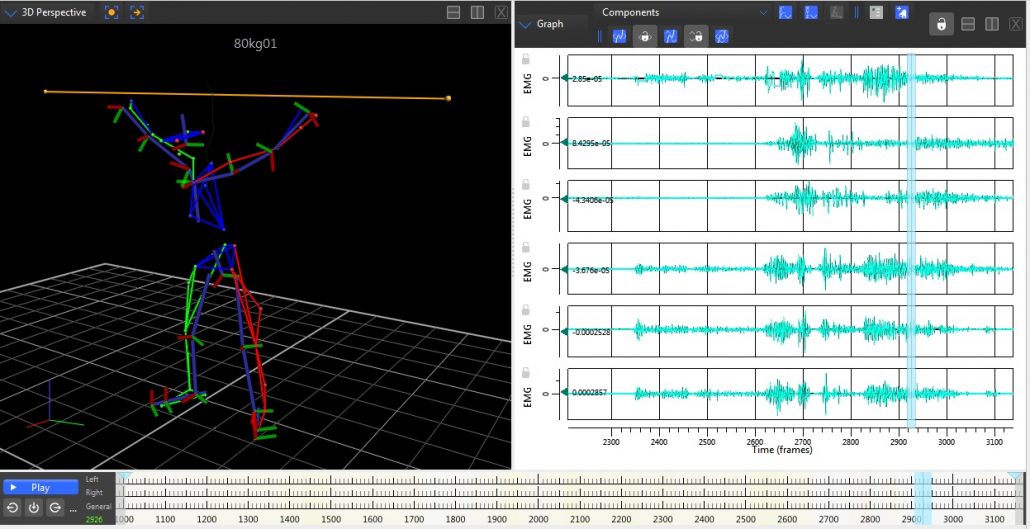Toggle the lock on the top EMG channel
Image resolution: width=1030 pixels, height=529 pixels.
pos(525,60)
